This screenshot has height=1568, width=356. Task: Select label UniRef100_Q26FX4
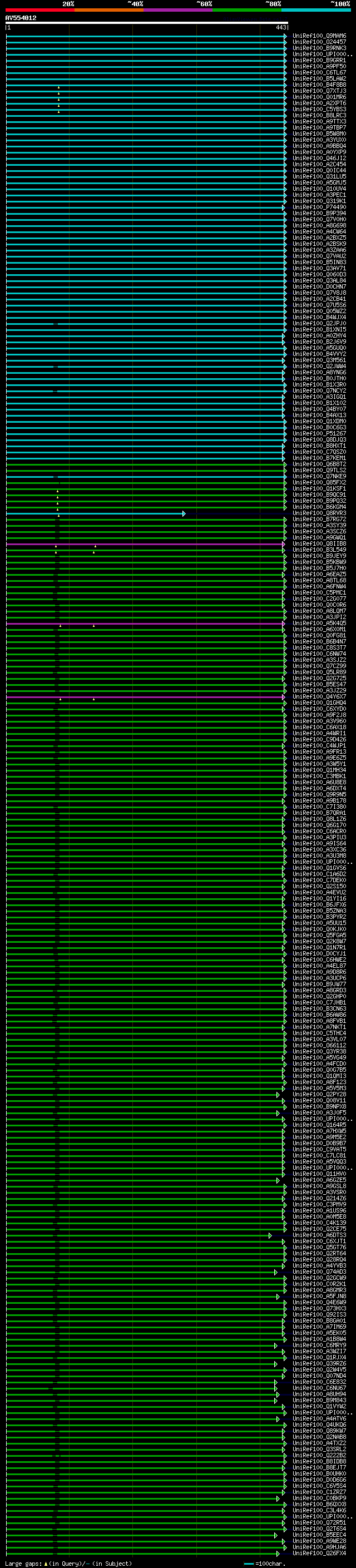click(319, 1553)
